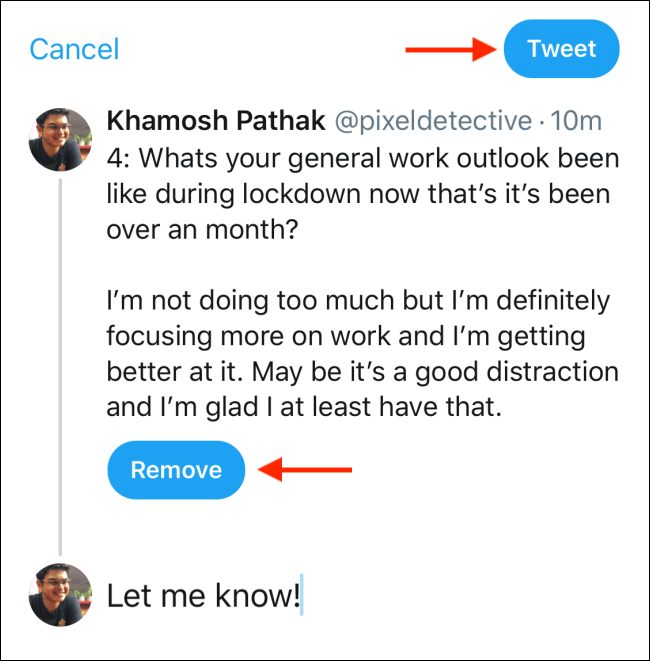Viewport: 650px width, 661px height.
Task: Click the text cursor after 'know!'
Action: [302, 597]
